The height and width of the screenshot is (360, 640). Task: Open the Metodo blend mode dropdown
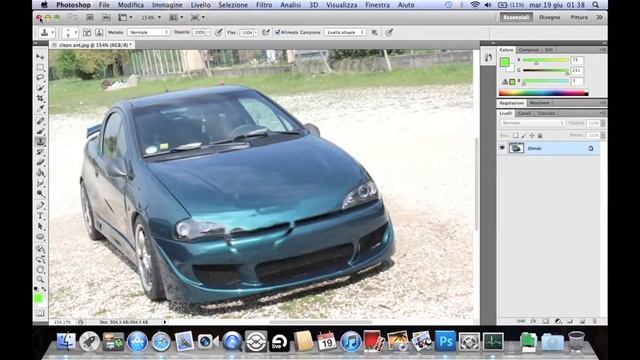149,32
